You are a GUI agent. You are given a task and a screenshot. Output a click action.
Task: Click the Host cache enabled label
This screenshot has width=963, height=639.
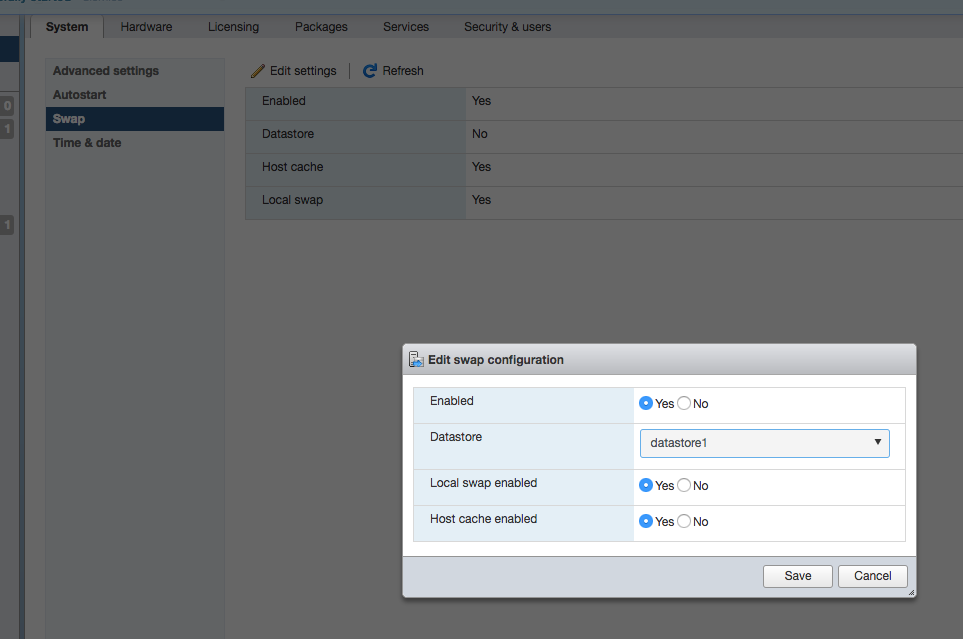[483, 519]
